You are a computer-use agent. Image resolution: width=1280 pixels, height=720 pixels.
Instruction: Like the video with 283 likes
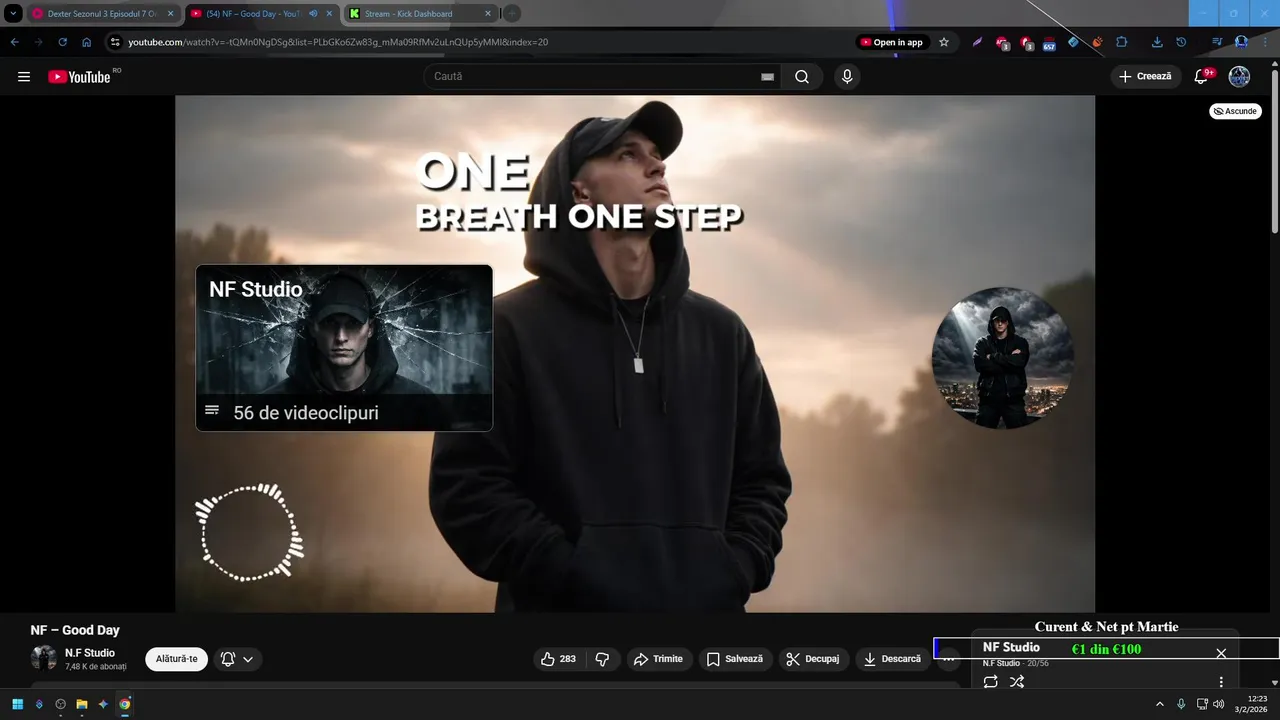558,659
